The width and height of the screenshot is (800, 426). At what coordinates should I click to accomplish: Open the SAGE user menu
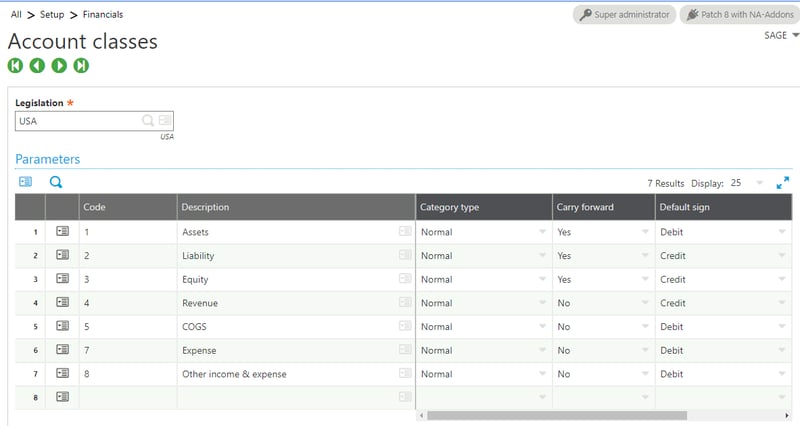[x=781, y=35]
